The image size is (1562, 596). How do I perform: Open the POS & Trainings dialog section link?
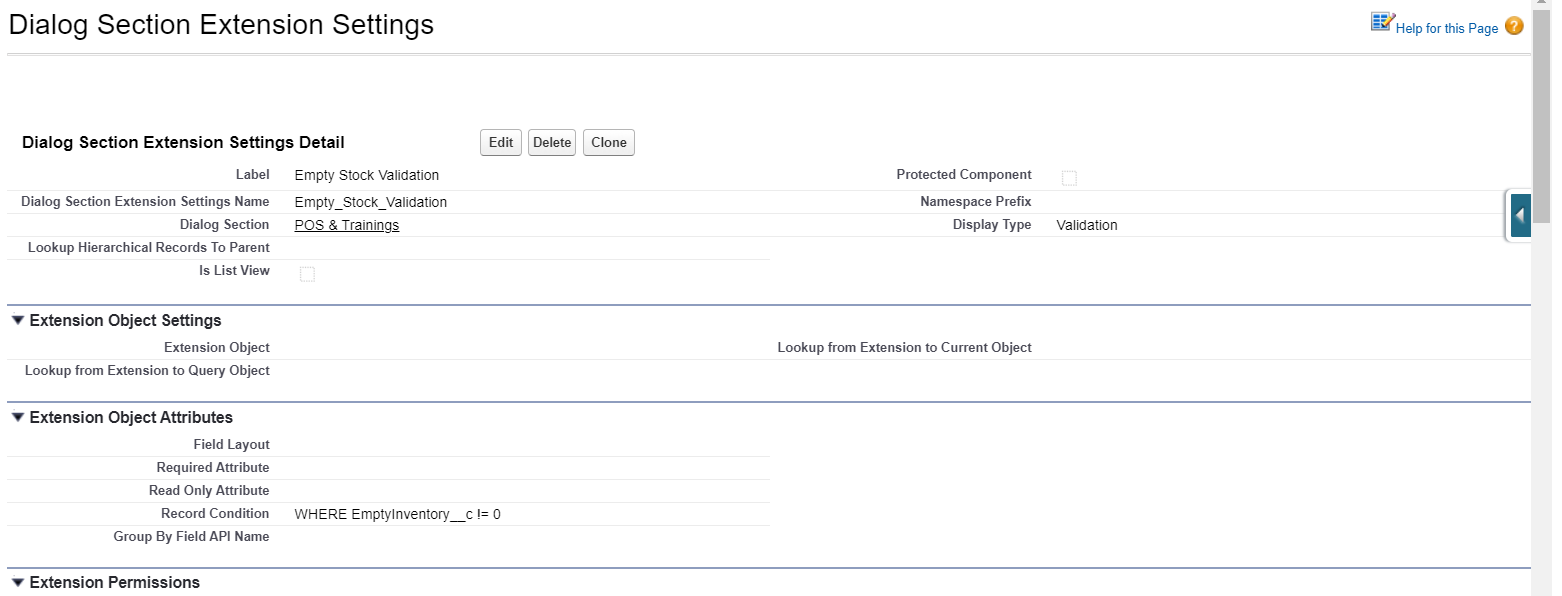pyautogui.click(x=346, y=225)
